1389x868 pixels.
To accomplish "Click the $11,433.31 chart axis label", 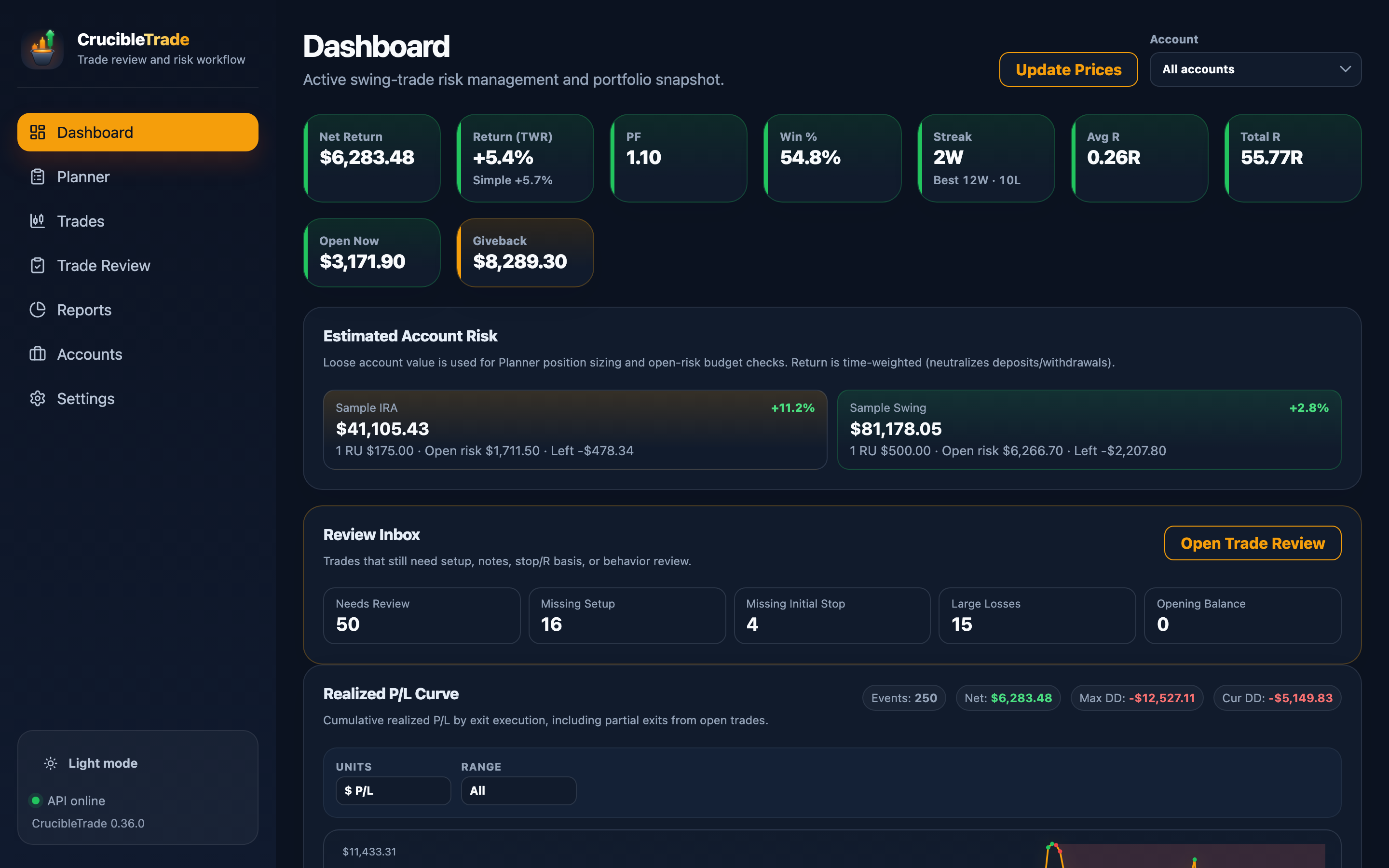I will coord(369,851).
